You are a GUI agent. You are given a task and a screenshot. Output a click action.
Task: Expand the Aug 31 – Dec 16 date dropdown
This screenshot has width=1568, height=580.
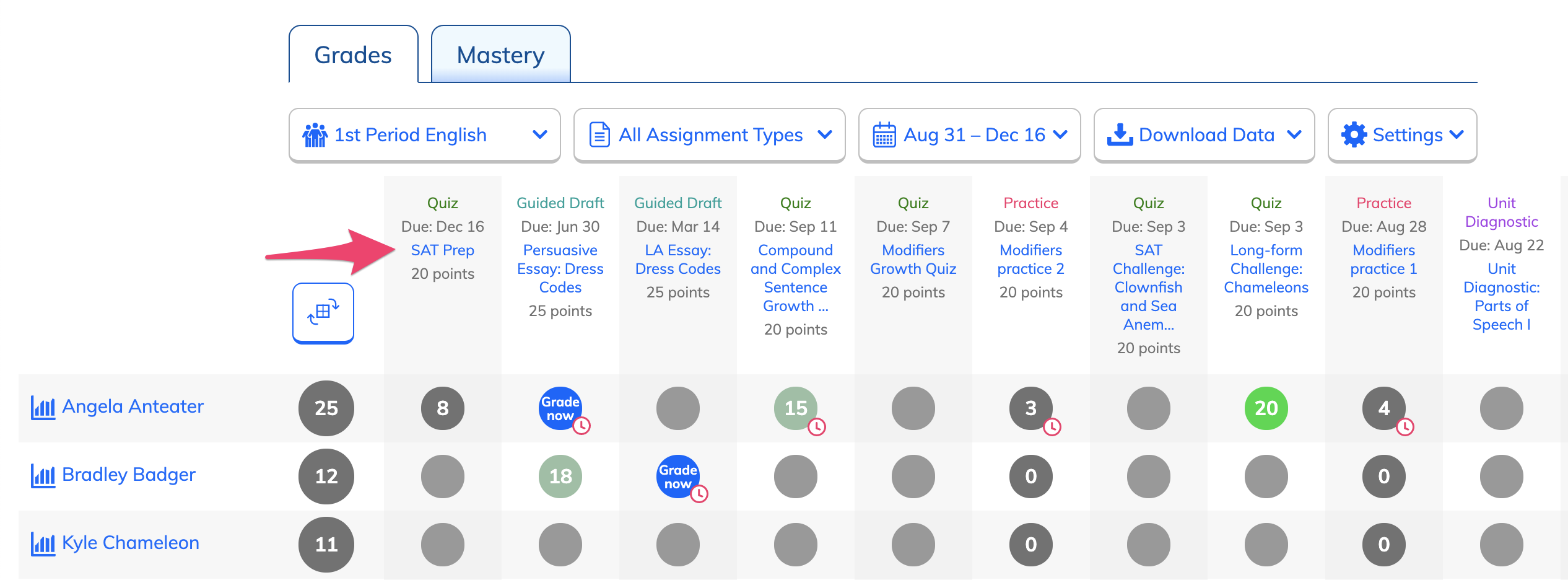[x=970, y=135]
